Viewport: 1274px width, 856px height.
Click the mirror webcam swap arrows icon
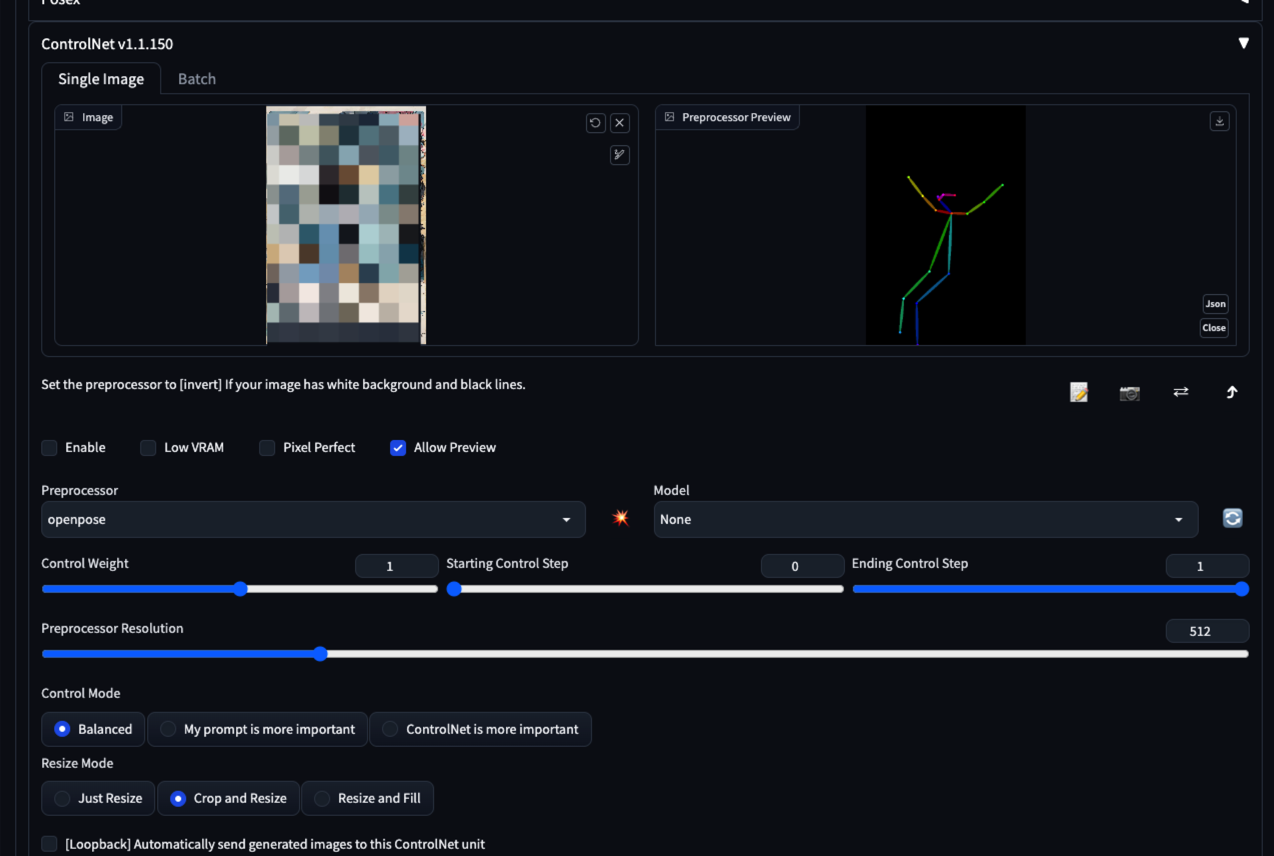tap(1181, 392)
